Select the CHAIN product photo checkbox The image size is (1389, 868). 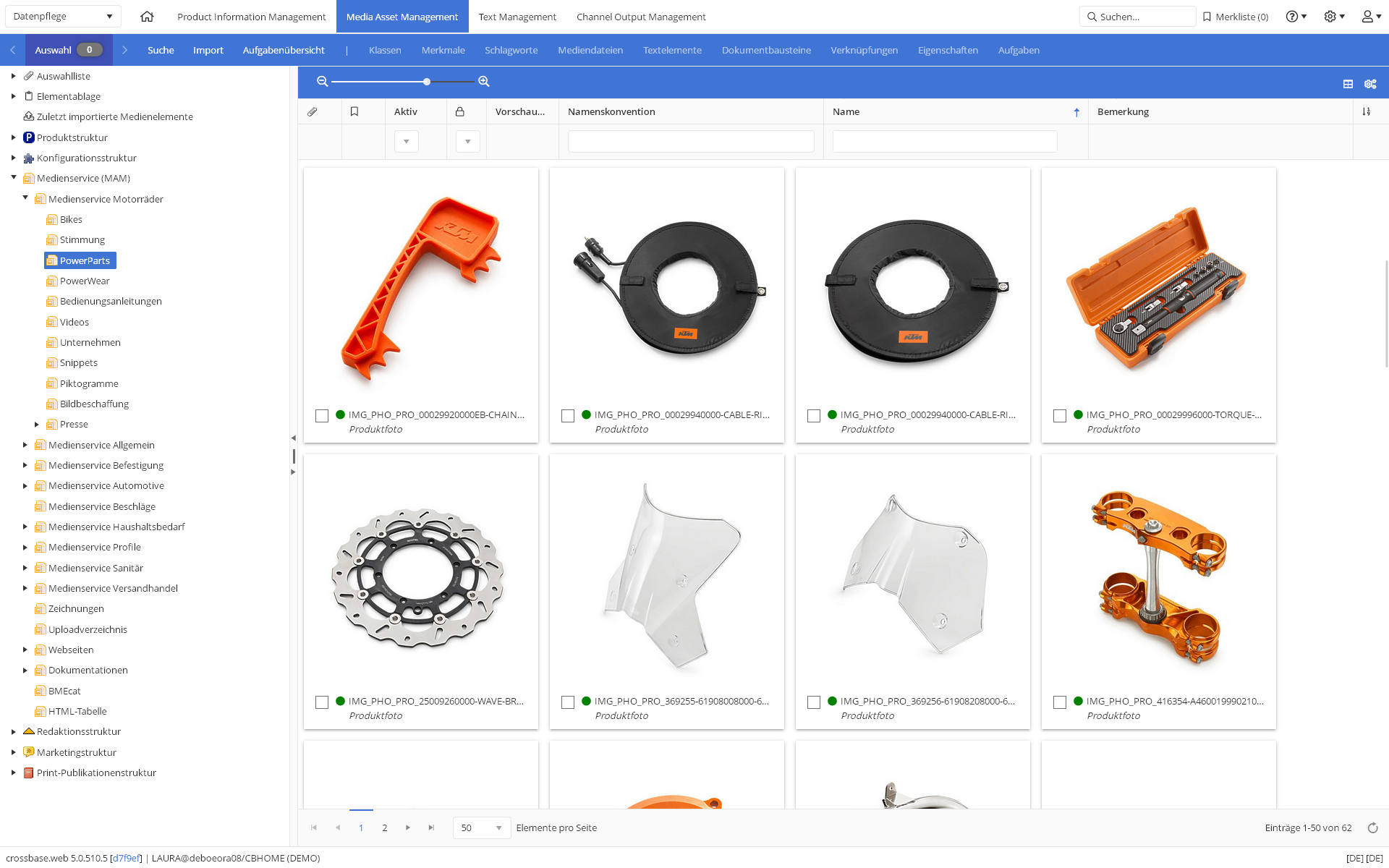coord(322,416)
